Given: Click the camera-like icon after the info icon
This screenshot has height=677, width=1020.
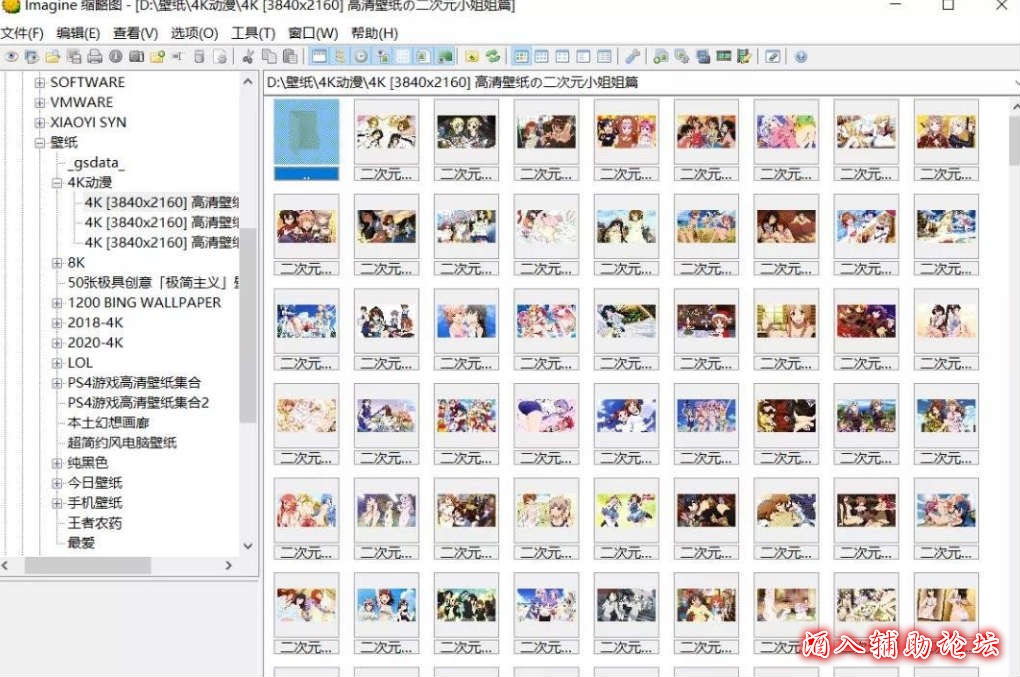Looking at the screenshot, I should [x=136, y=57].
